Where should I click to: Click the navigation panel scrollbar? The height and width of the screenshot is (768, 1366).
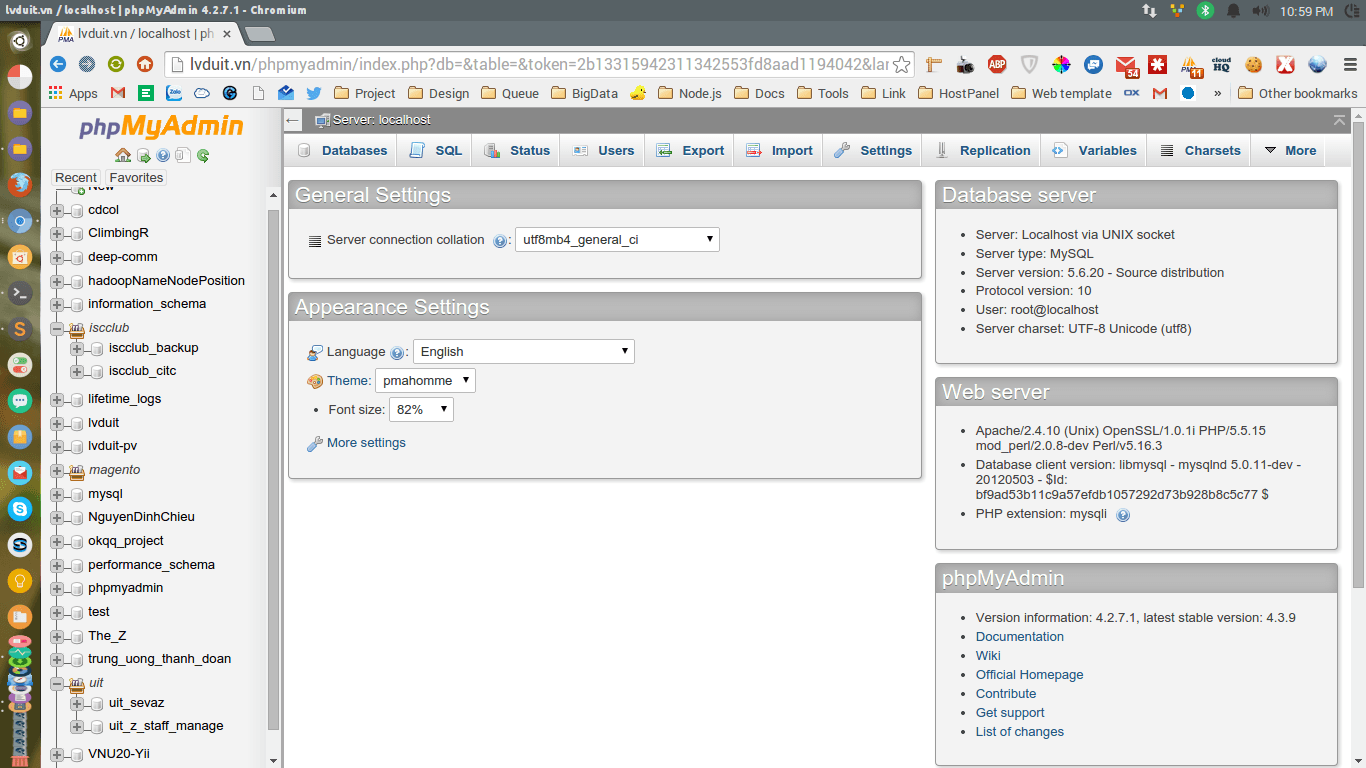point(272,400)
